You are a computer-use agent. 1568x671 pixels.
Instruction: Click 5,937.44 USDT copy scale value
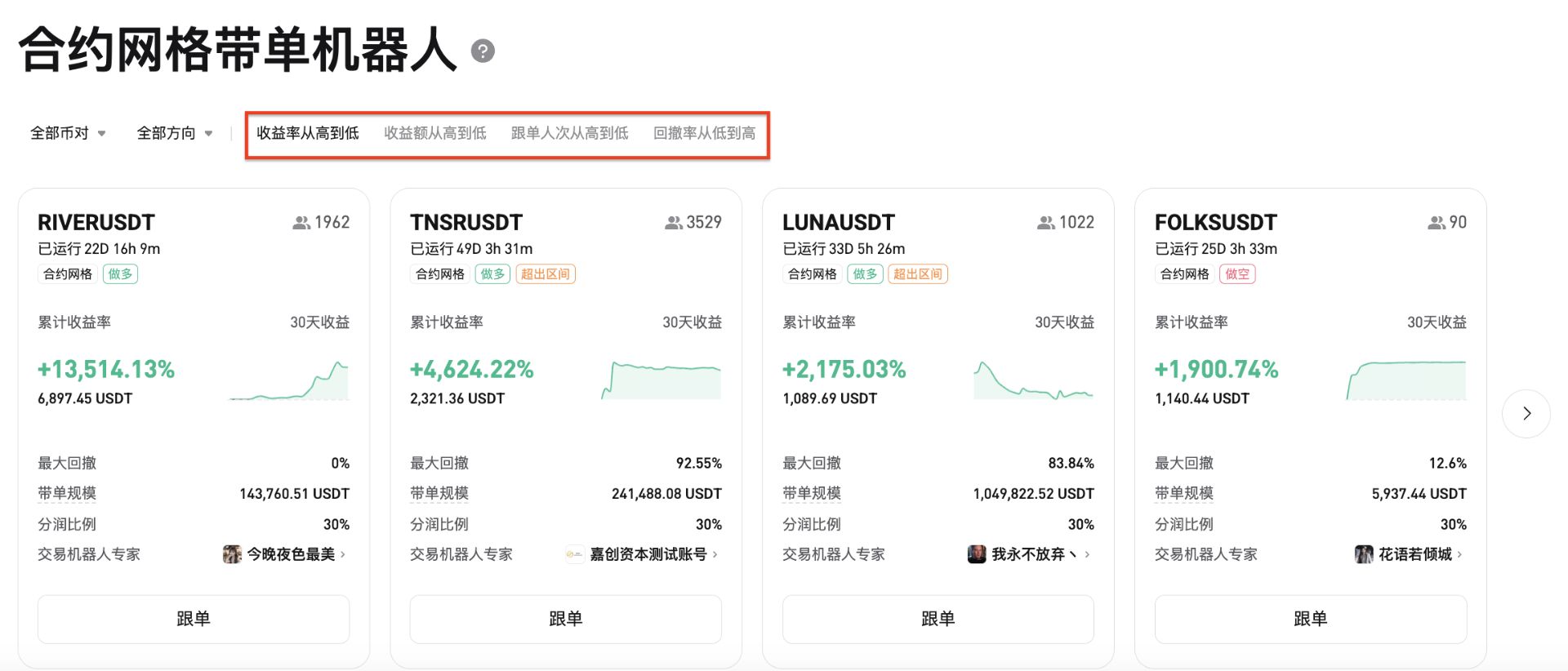pyautogui.click(x=1419, y=494)
